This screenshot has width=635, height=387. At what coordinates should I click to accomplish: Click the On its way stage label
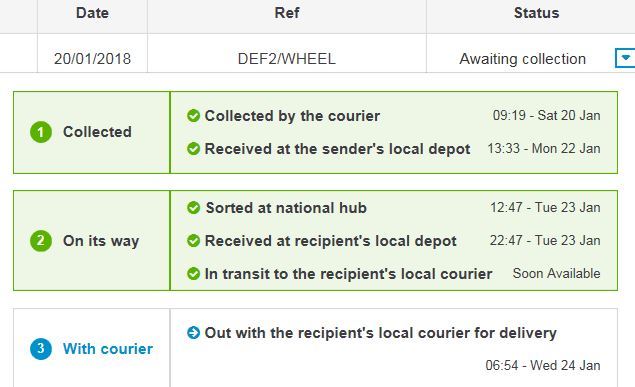(101, 241)
